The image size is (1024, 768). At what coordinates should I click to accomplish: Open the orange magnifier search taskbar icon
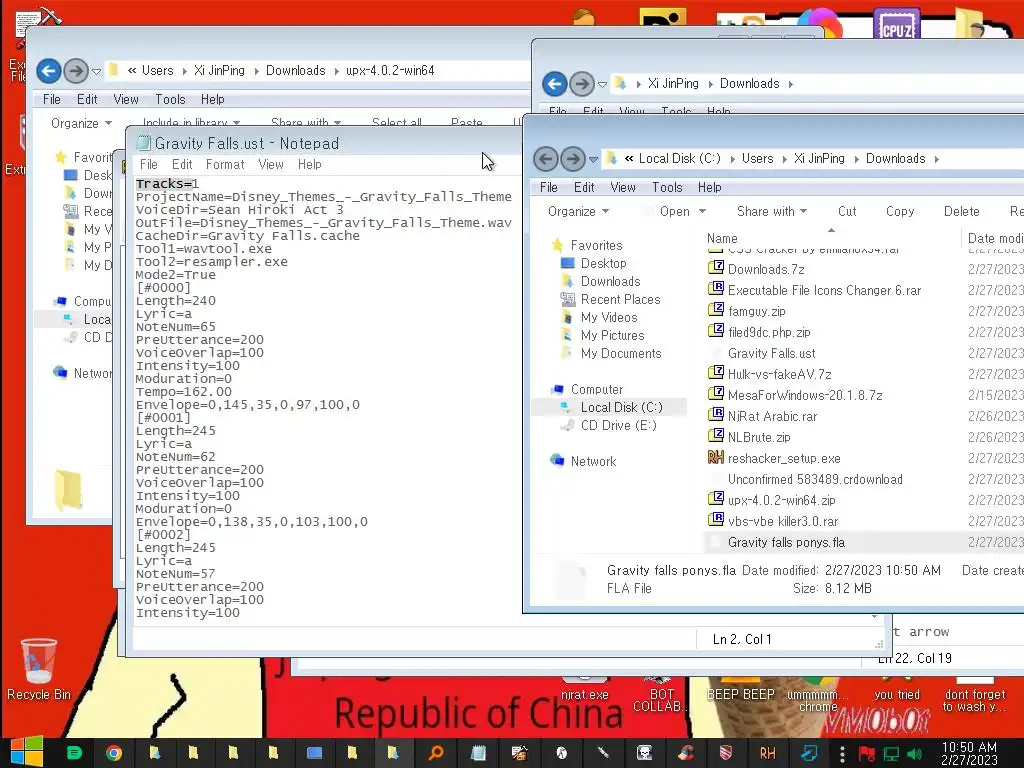pyautogui.click(x=436, y=753)
